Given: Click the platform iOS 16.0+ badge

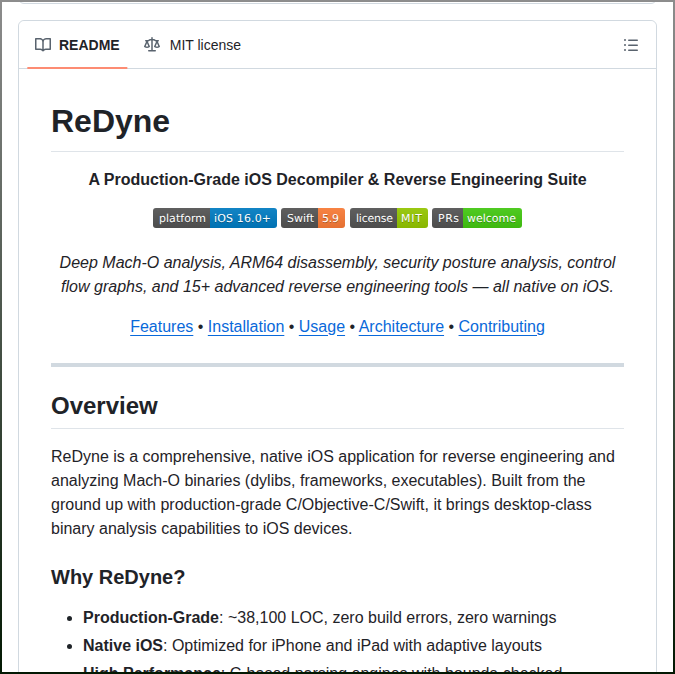Looking at the screenshot, I should 215,218.
